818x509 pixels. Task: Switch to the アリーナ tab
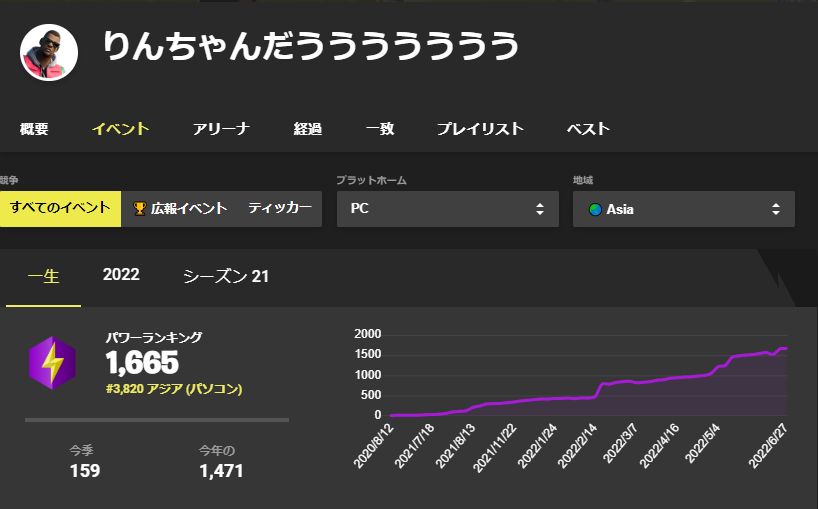click(x=221, y=129)
